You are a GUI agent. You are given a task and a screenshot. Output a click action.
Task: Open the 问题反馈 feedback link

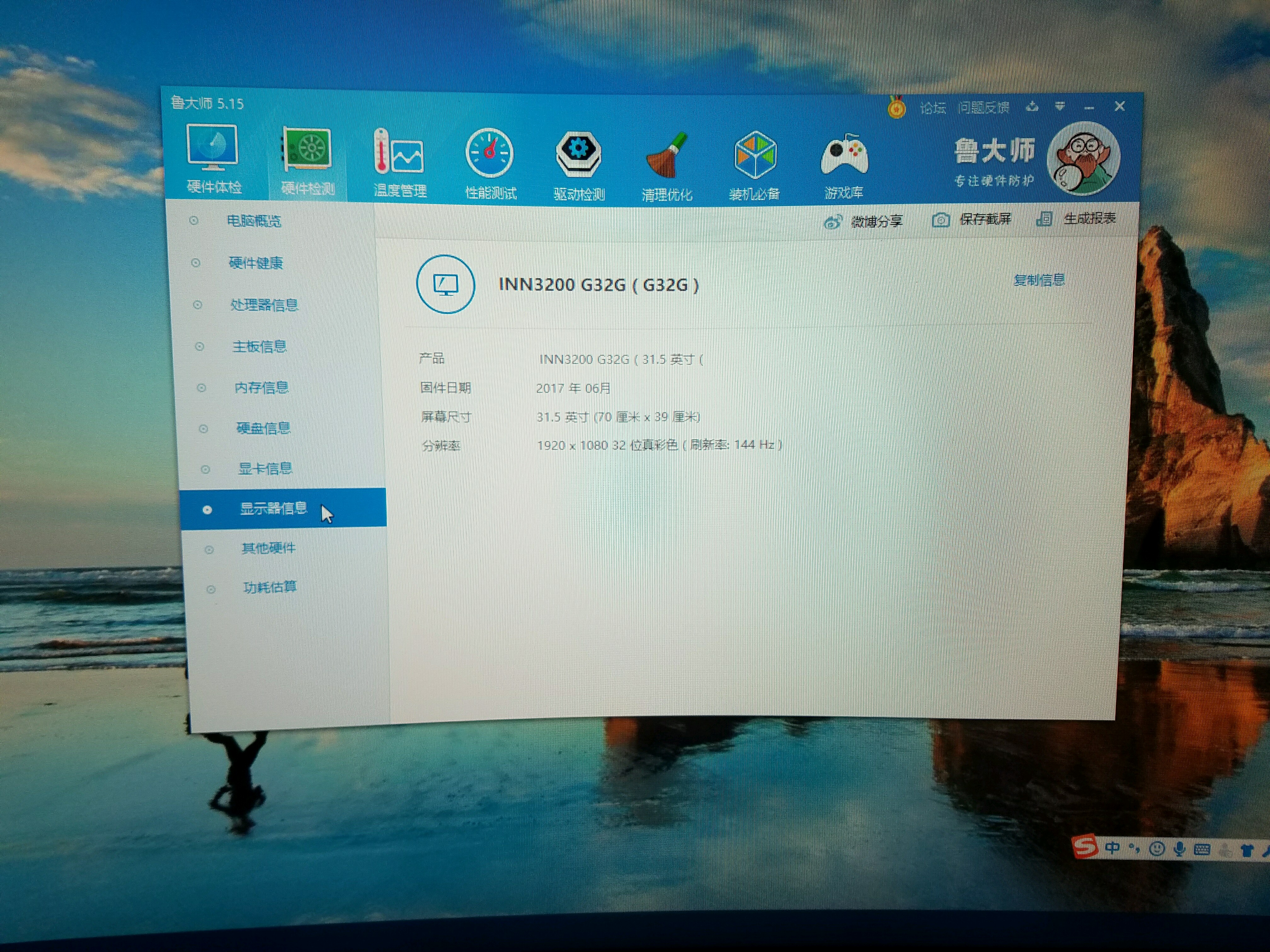[983, 108]
